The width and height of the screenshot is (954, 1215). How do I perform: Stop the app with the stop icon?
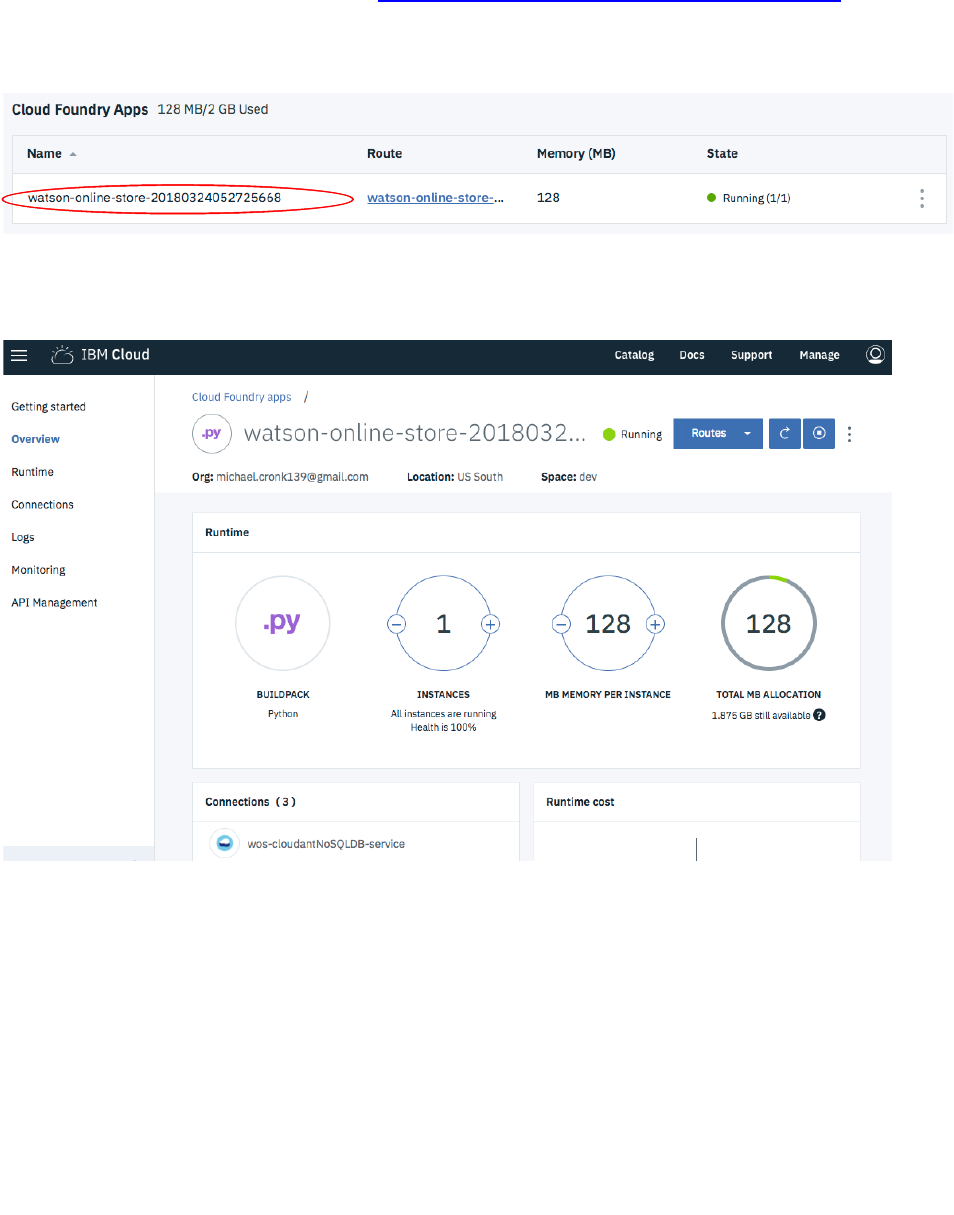[x=819, y=434]
